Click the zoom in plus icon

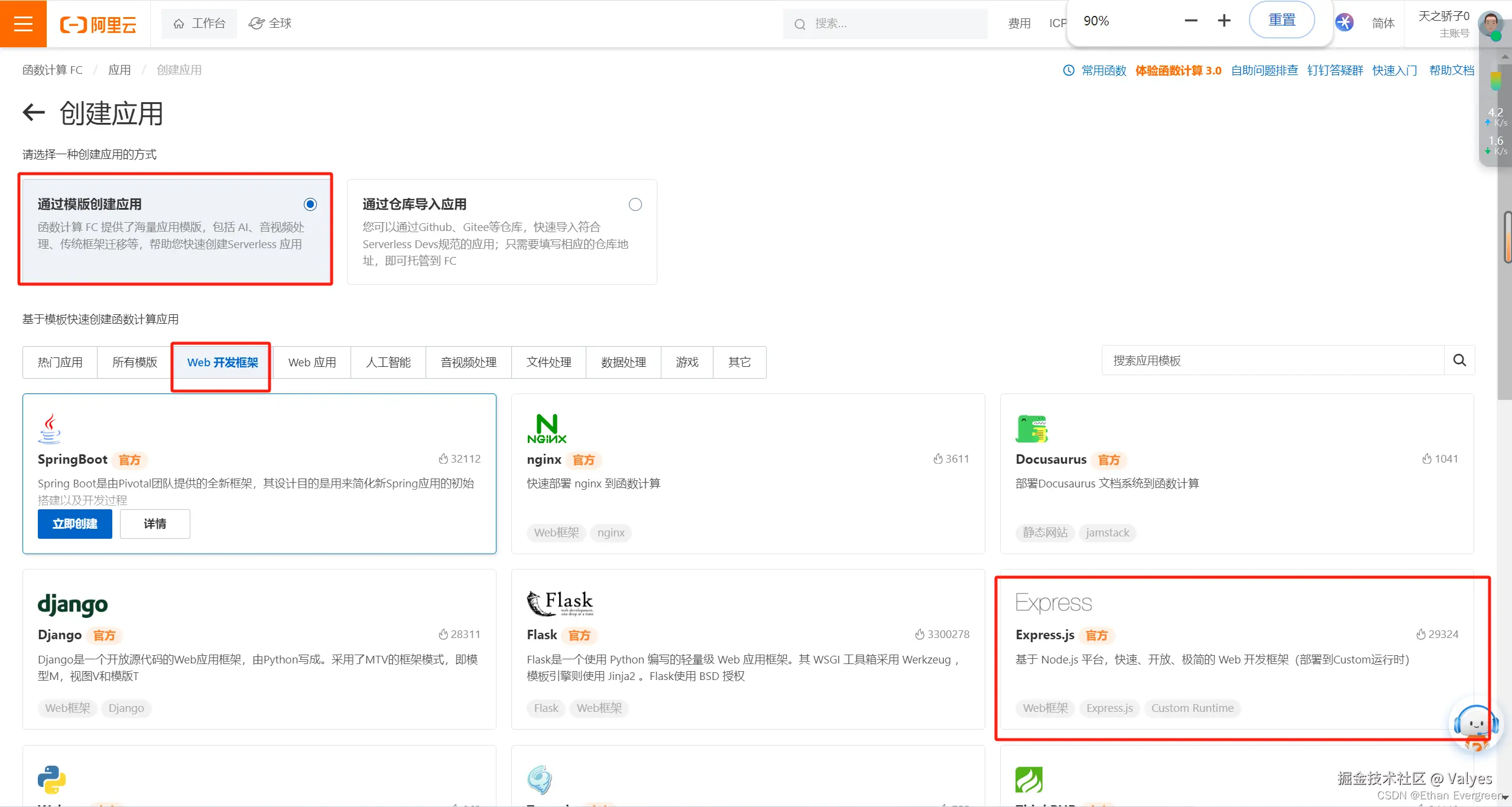[1224, 21]
